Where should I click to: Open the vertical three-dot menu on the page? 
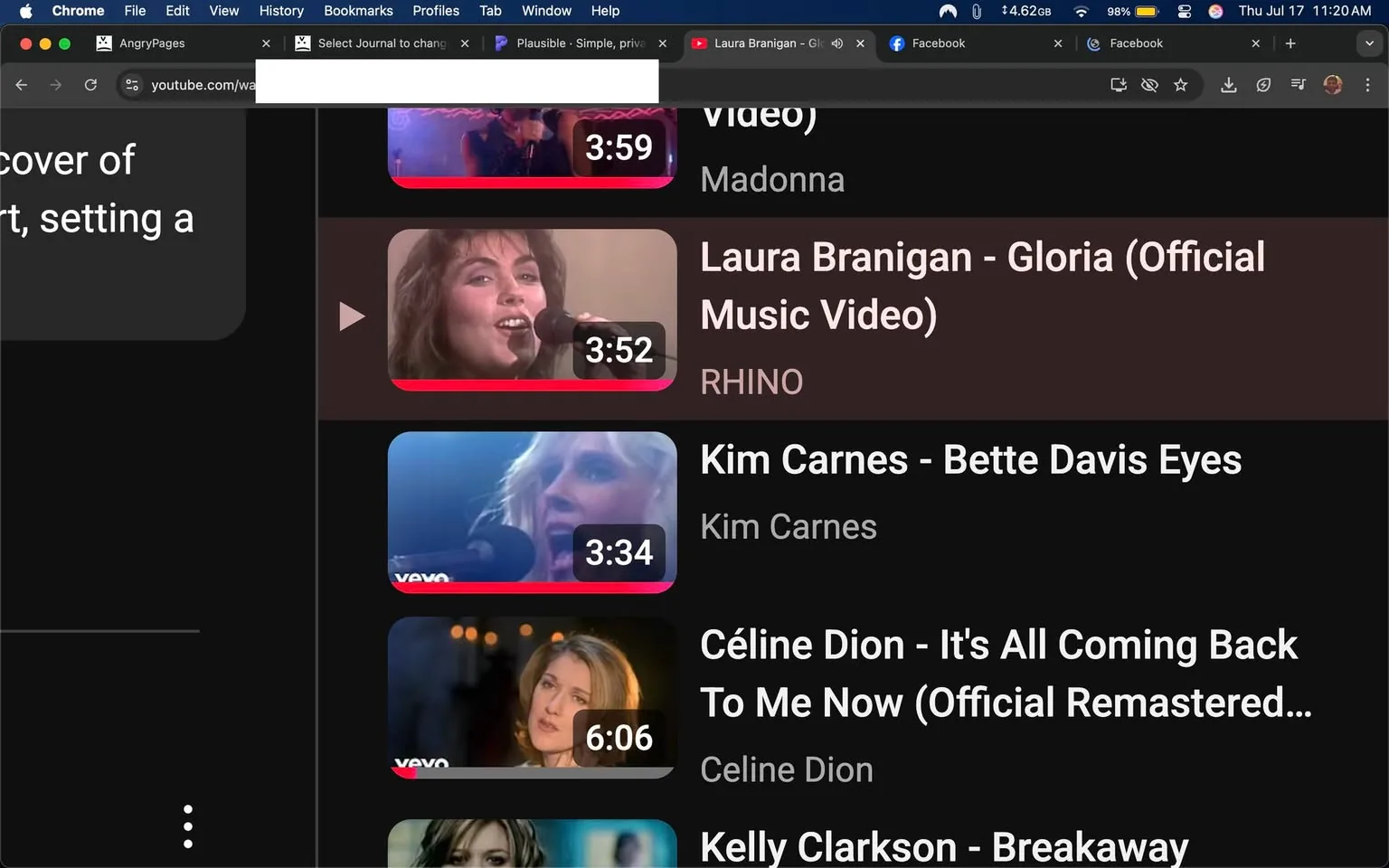tap(188, 826)
